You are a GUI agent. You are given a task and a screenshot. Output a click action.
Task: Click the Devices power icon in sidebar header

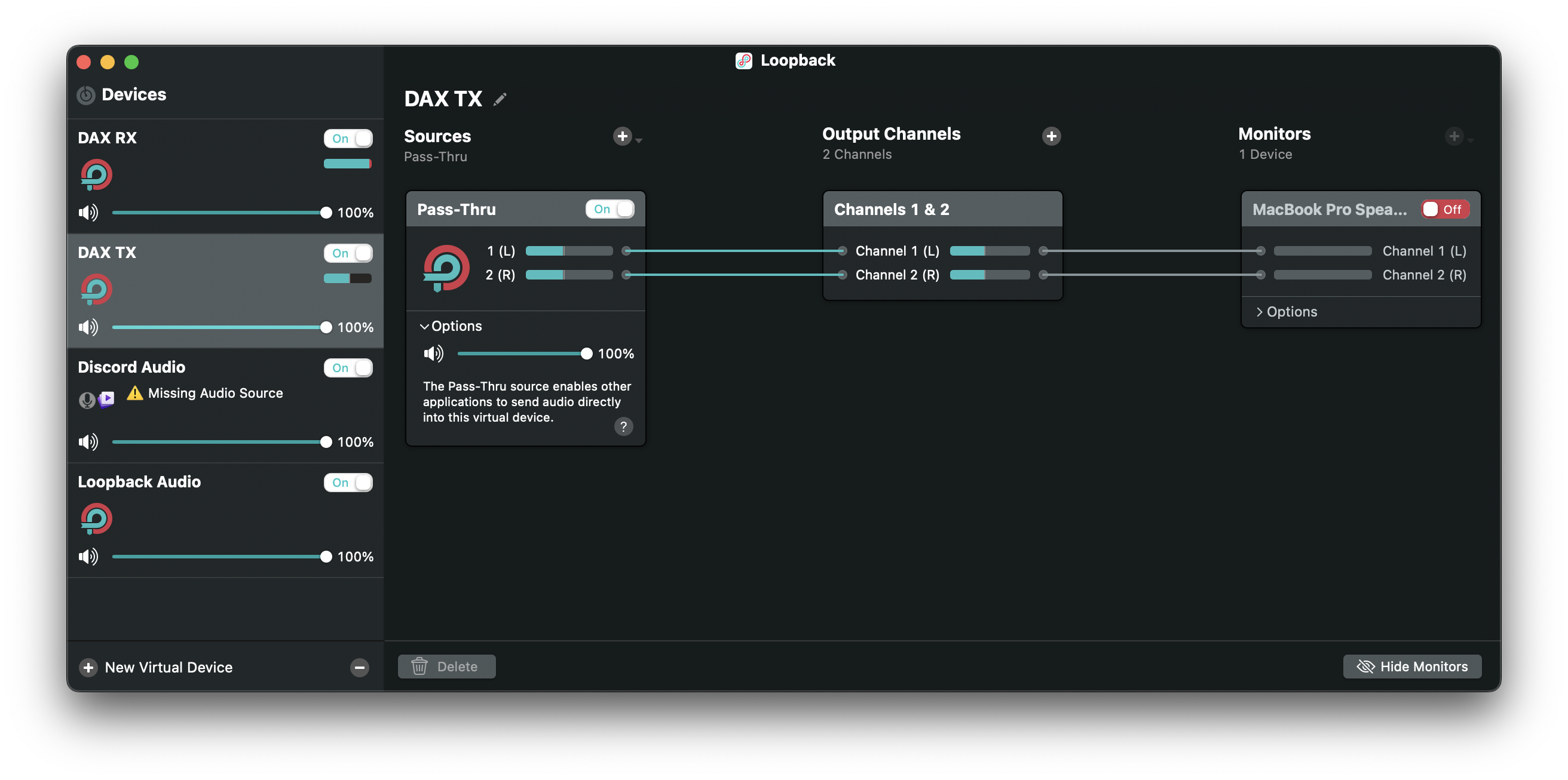coord(86,95)
